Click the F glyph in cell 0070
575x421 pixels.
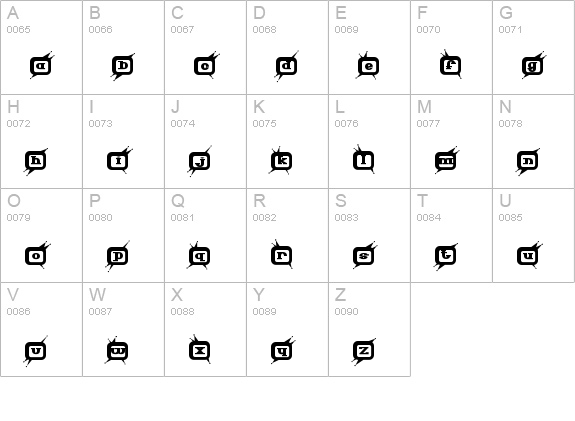(x=450, y=64)
